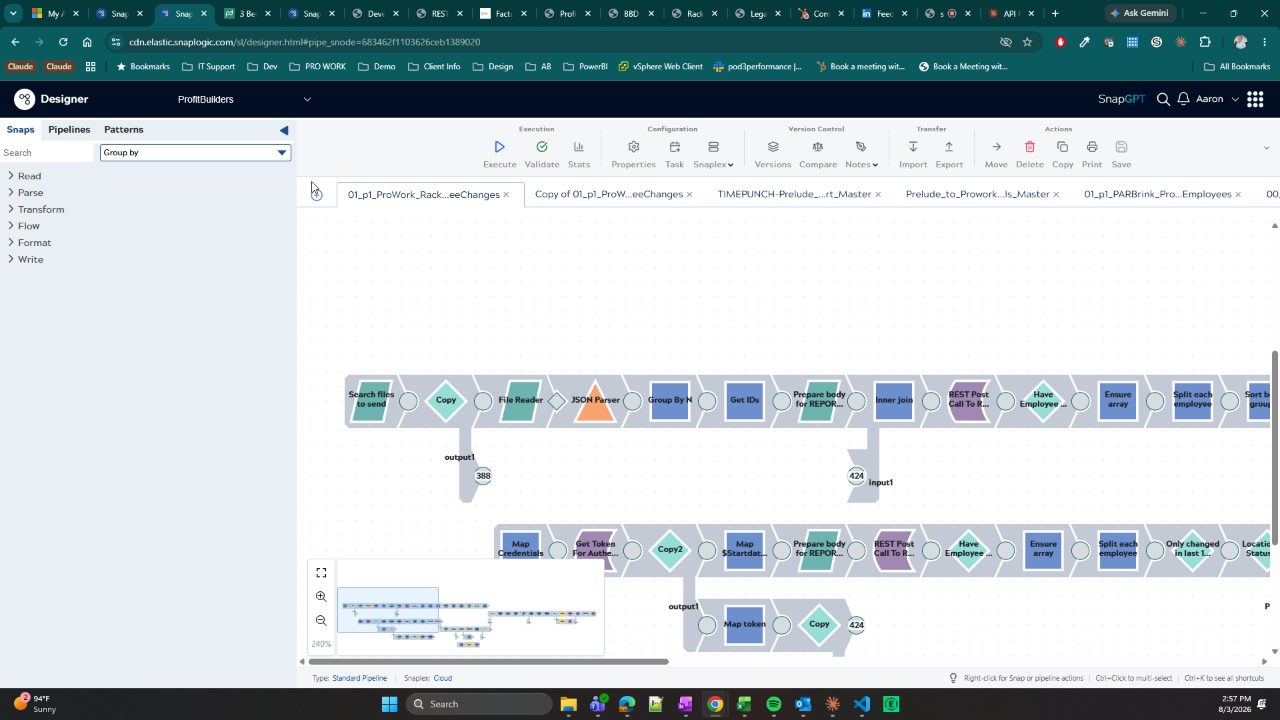Click the Validate checkmark icon
Viewport: 1280px width, 720px height.
[542, 147]
